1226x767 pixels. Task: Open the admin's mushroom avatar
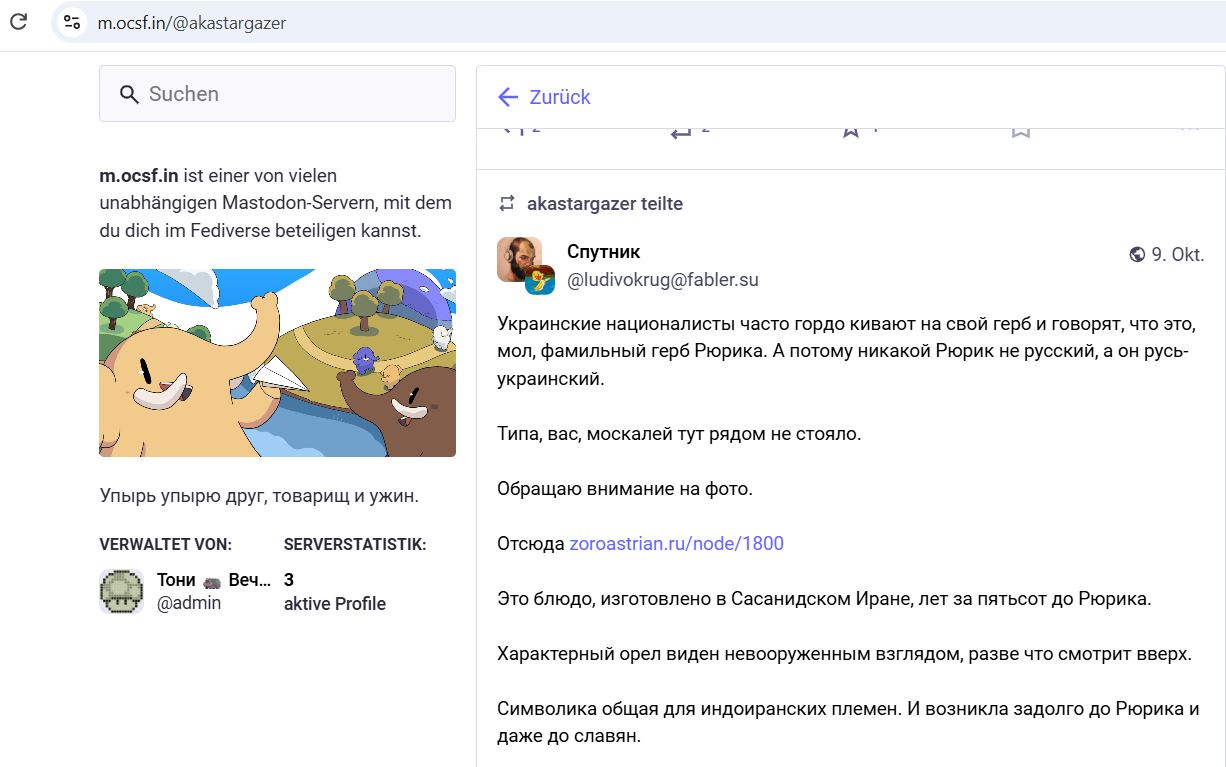(x=122, y=591)
